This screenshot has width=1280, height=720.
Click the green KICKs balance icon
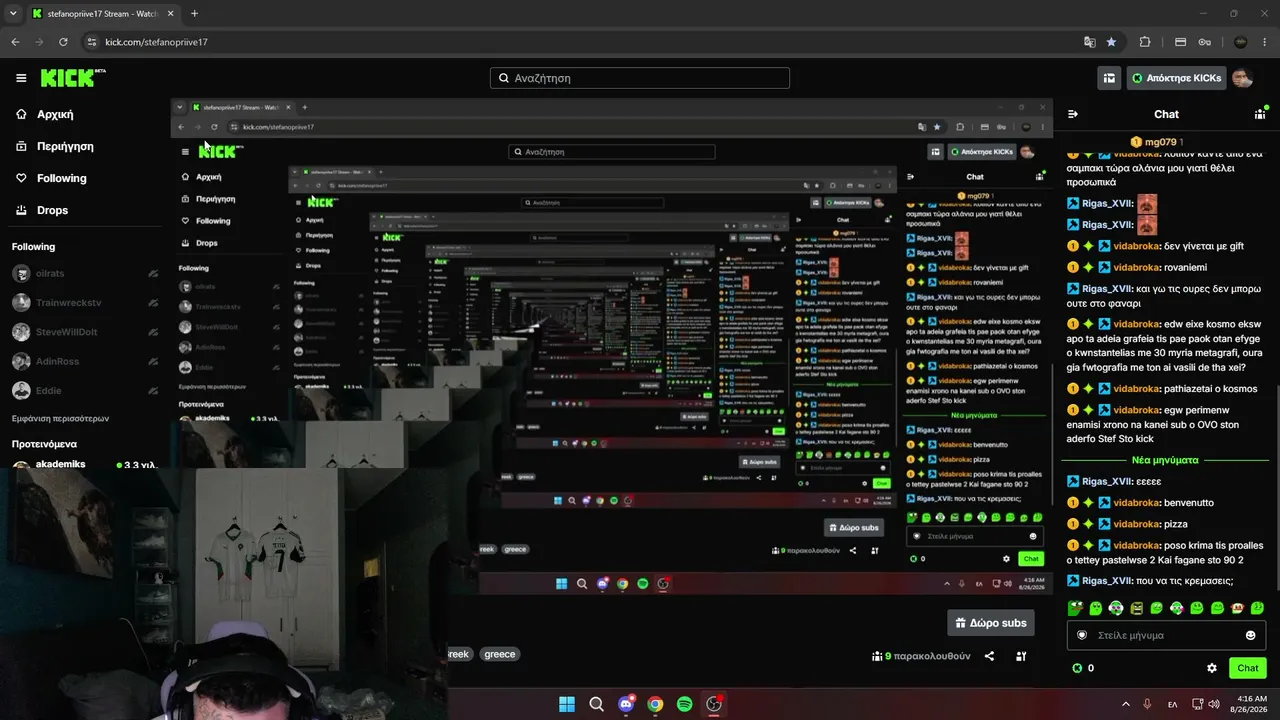pos(1077,668)
